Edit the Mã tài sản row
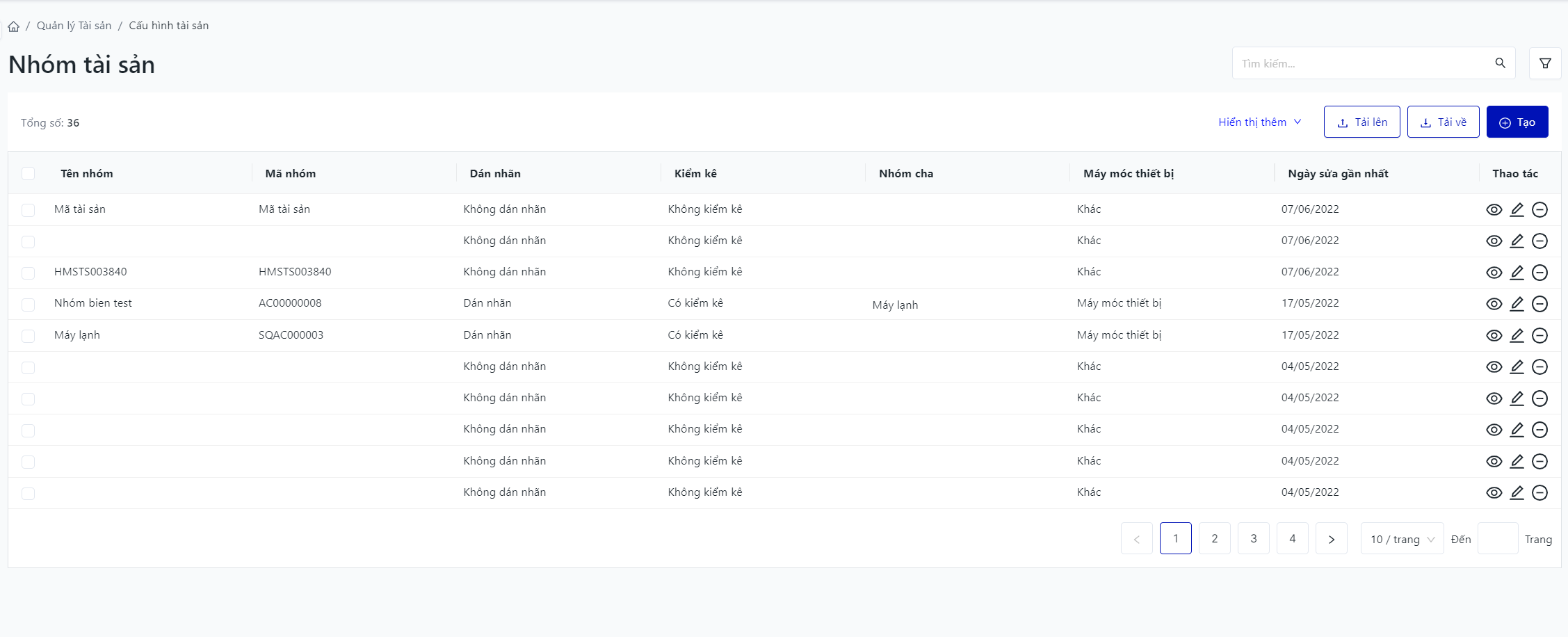The image size is (1568, 637). pos(1517,210)
